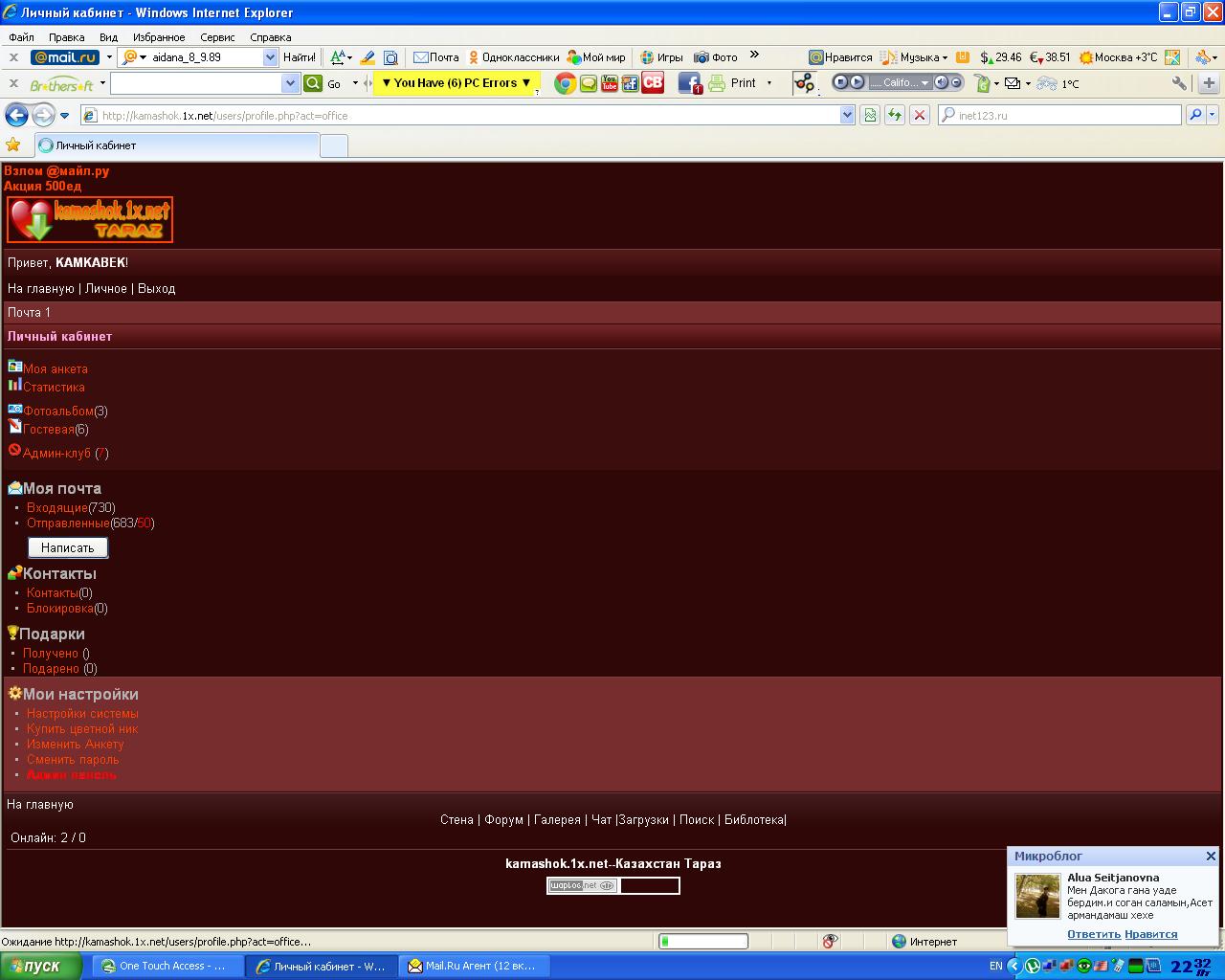1225x980 pixels.
Task: Open Игры from the Mail.ru toolbar
Action: [661, 57]
